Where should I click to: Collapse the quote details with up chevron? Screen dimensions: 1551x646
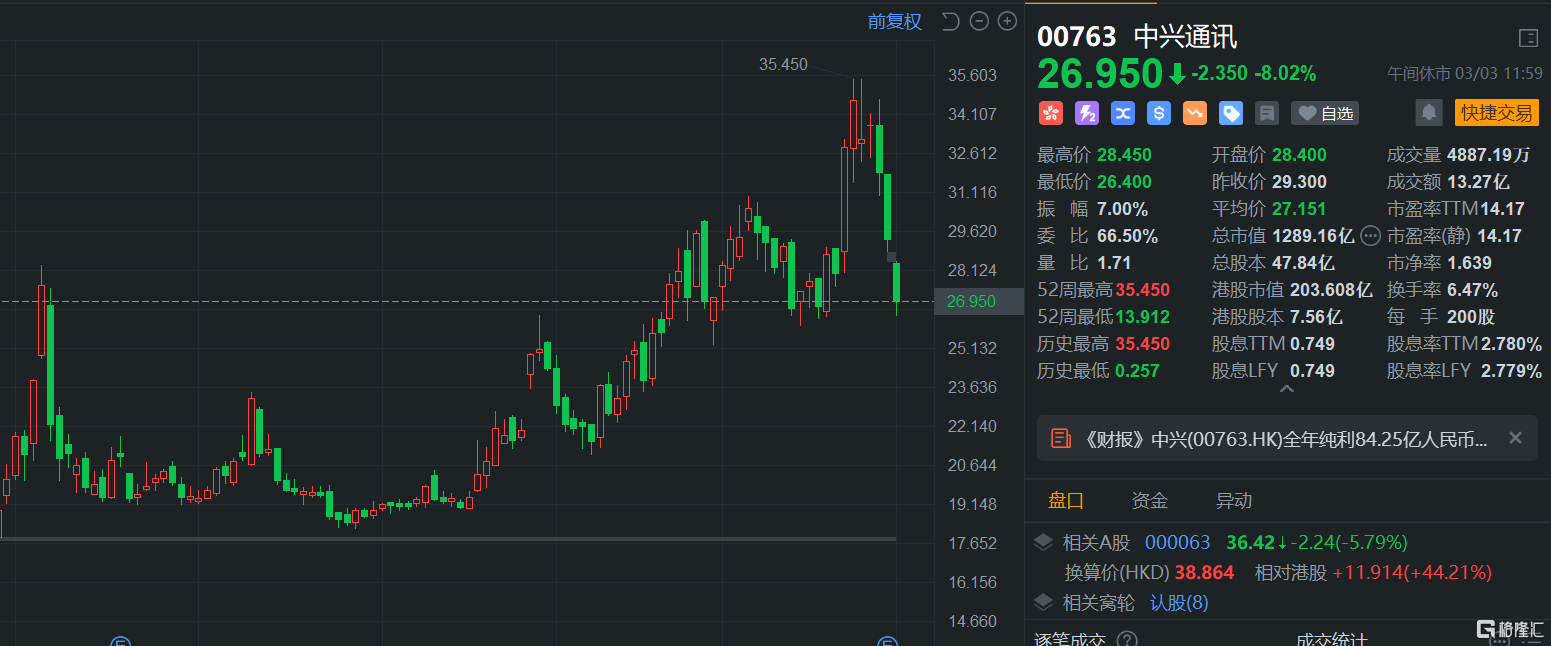pos(1287,389)
